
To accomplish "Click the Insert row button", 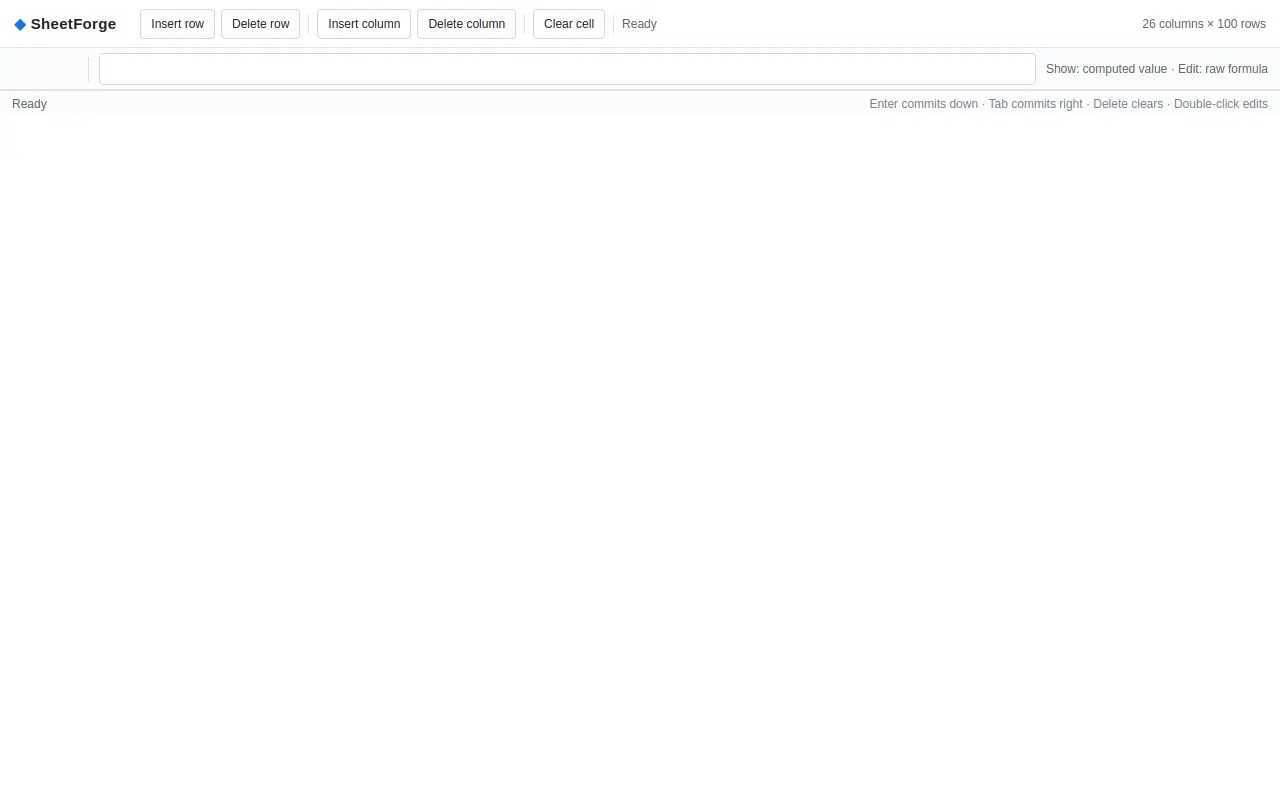I will [x=177, y=24].
